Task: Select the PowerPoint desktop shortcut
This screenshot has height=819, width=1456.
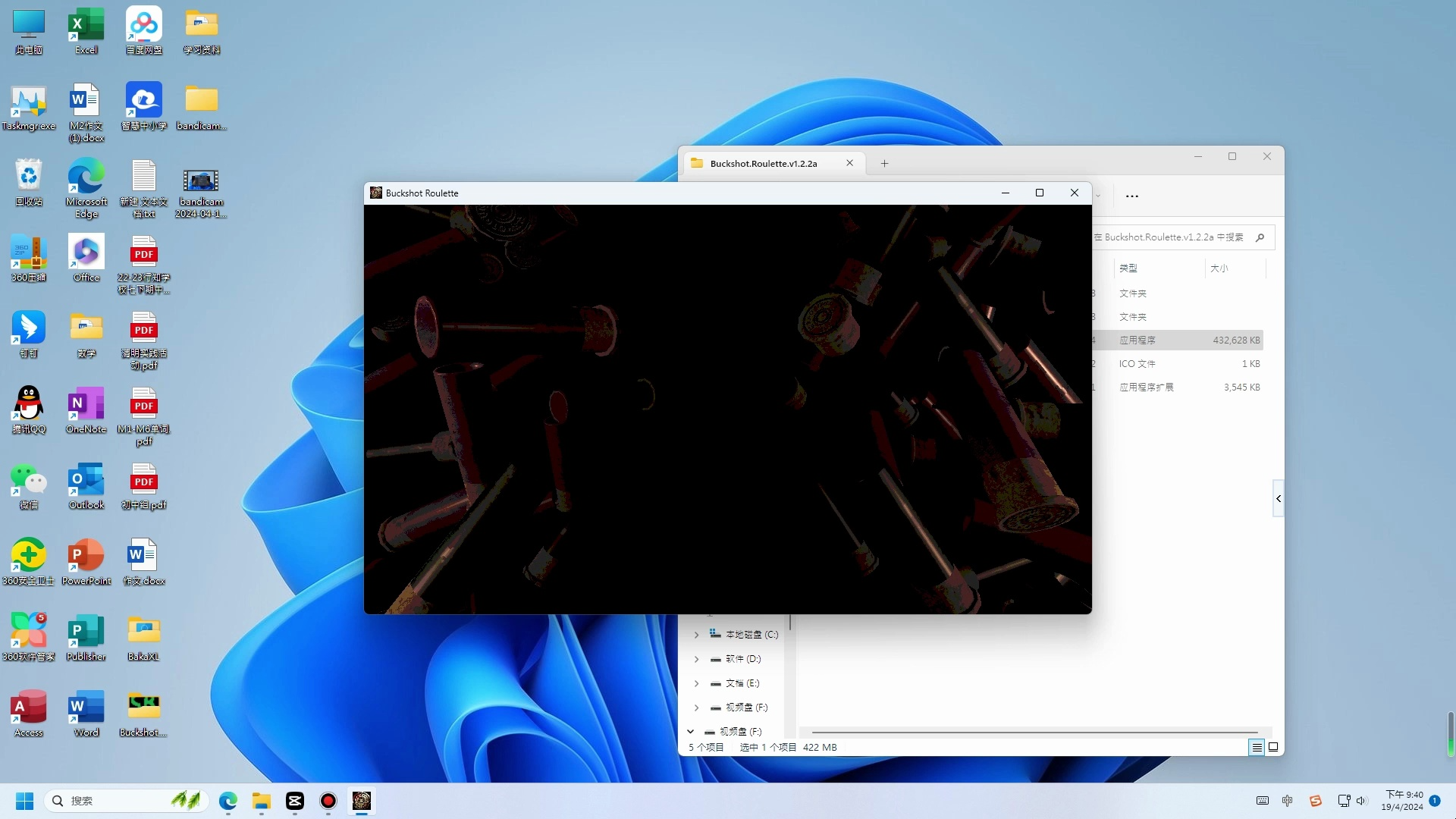Action: pos(86,562)
